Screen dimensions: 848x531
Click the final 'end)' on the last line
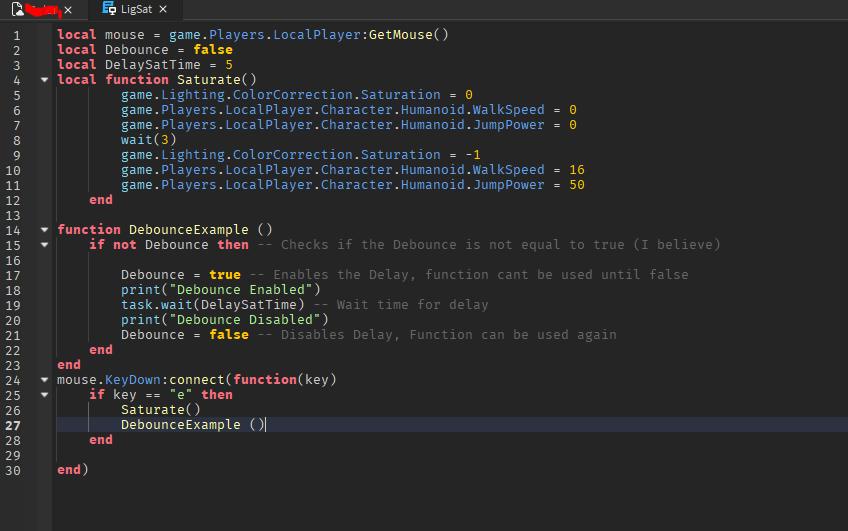click(x=73, y=469)
